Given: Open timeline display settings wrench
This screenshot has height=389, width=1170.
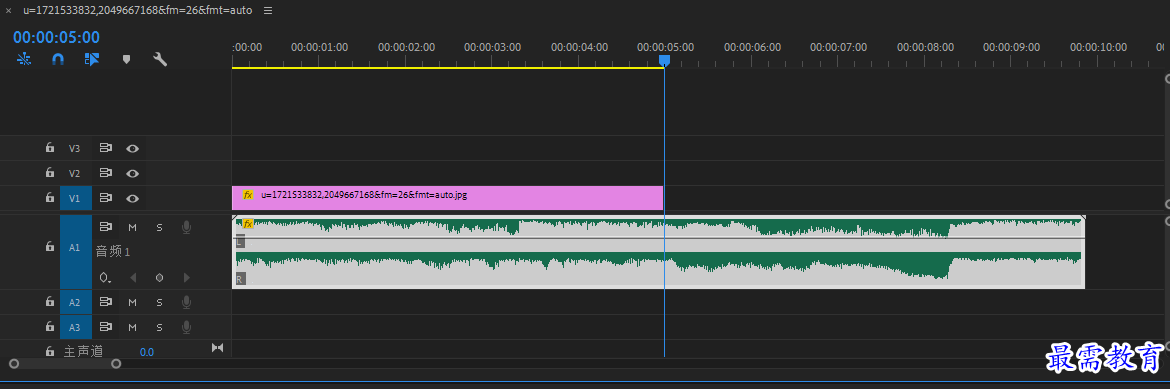Looking at the screenshot, I should click(x=160, y=59).
